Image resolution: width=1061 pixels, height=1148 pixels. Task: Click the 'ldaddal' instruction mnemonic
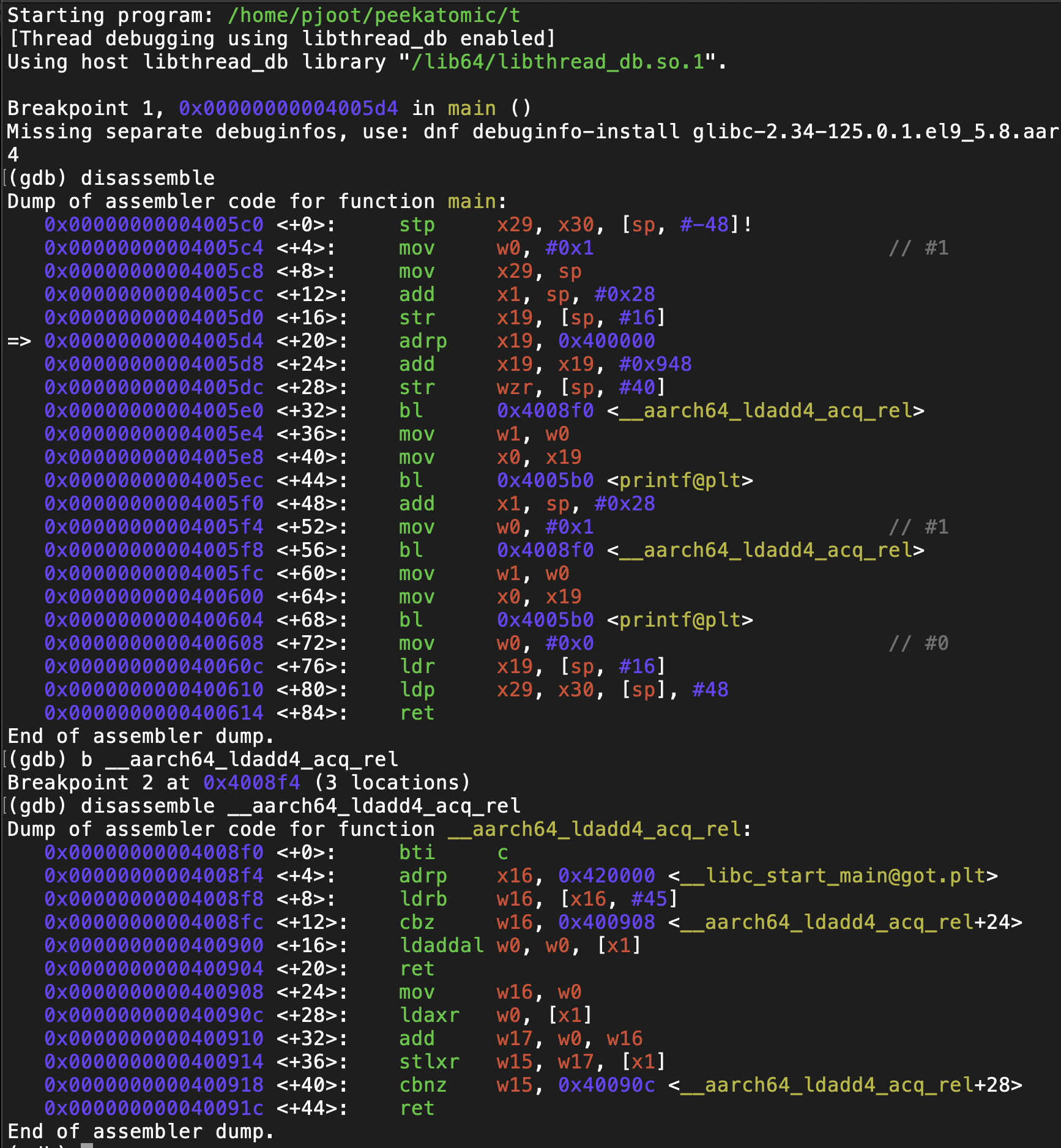(x=441, y=945)
